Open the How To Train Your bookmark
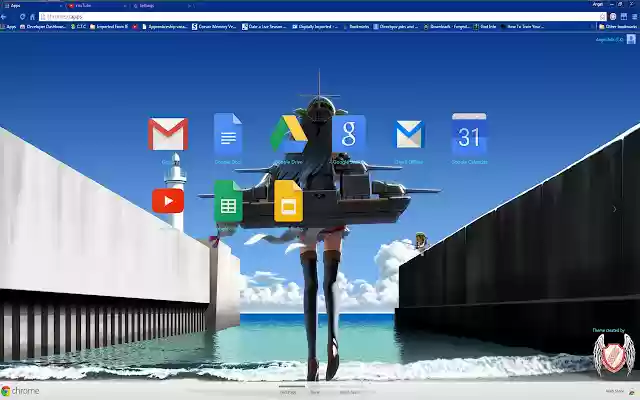The height and width of the screenshot is (400, 640). 522,27
